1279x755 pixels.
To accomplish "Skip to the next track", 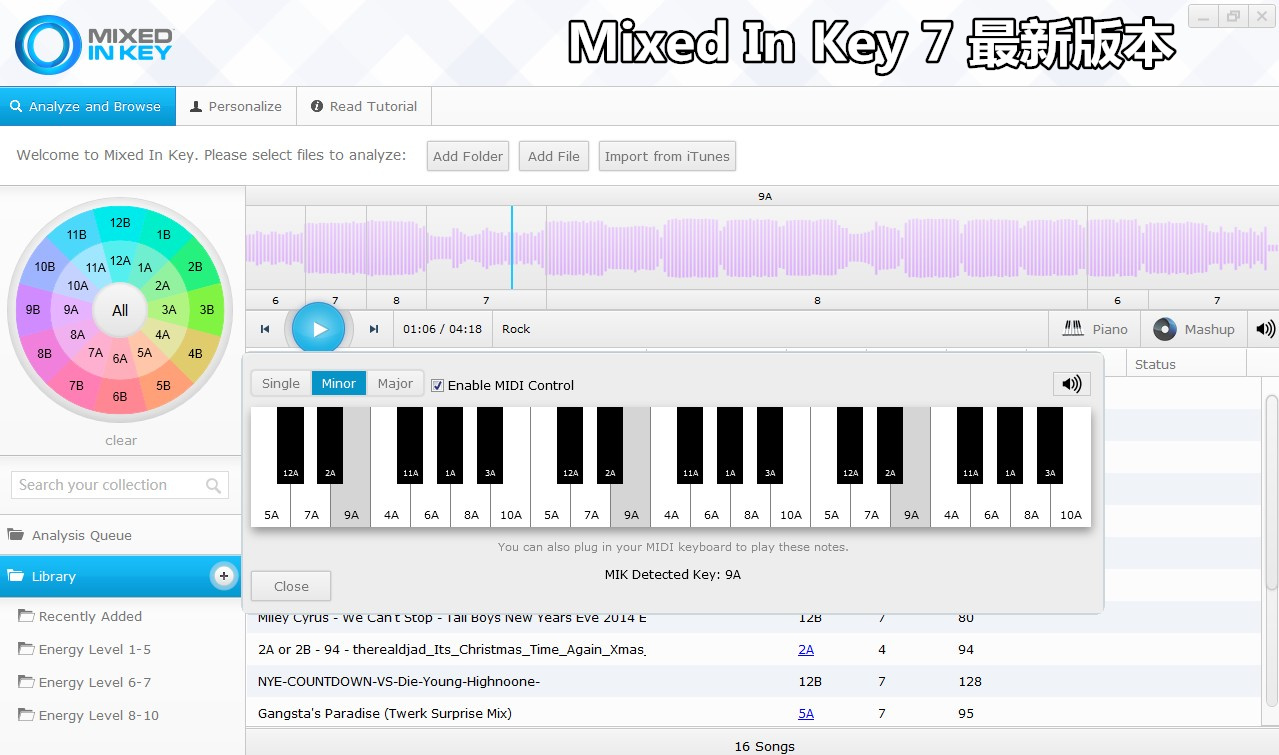I will (374, 329).
